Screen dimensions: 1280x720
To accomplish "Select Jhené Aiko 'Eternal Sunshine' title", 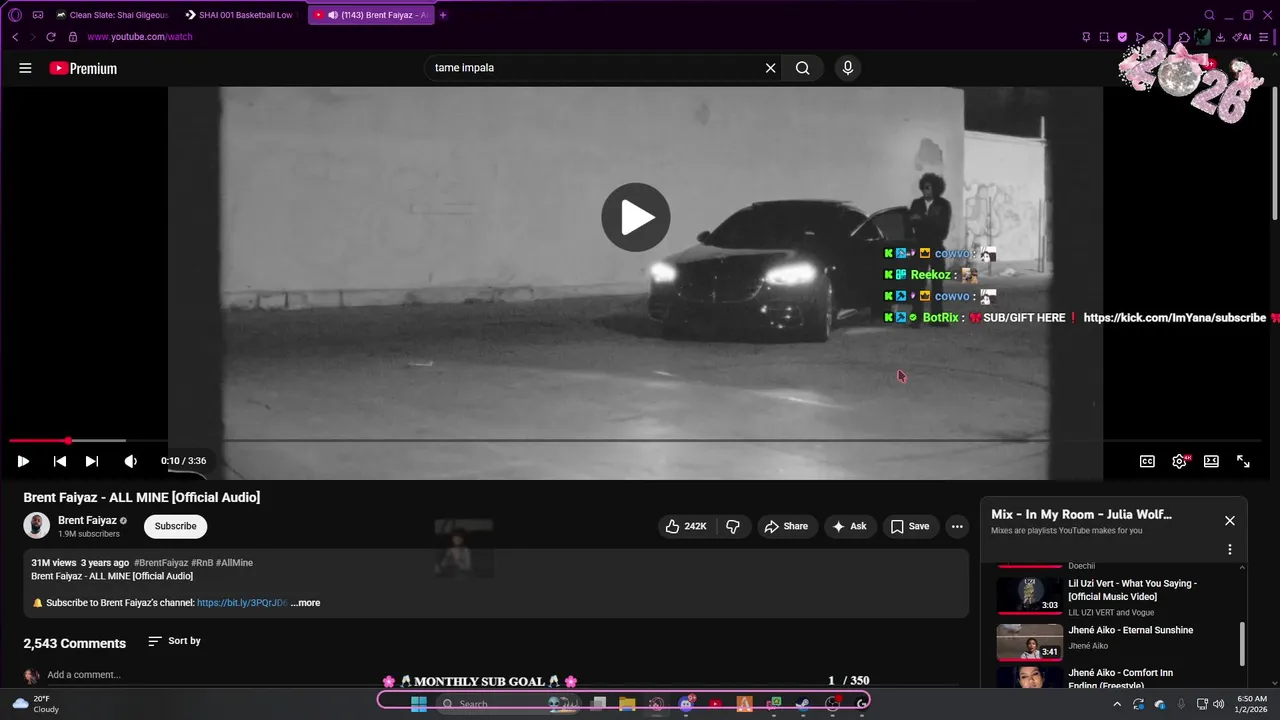I will (x=1130, y=630).
